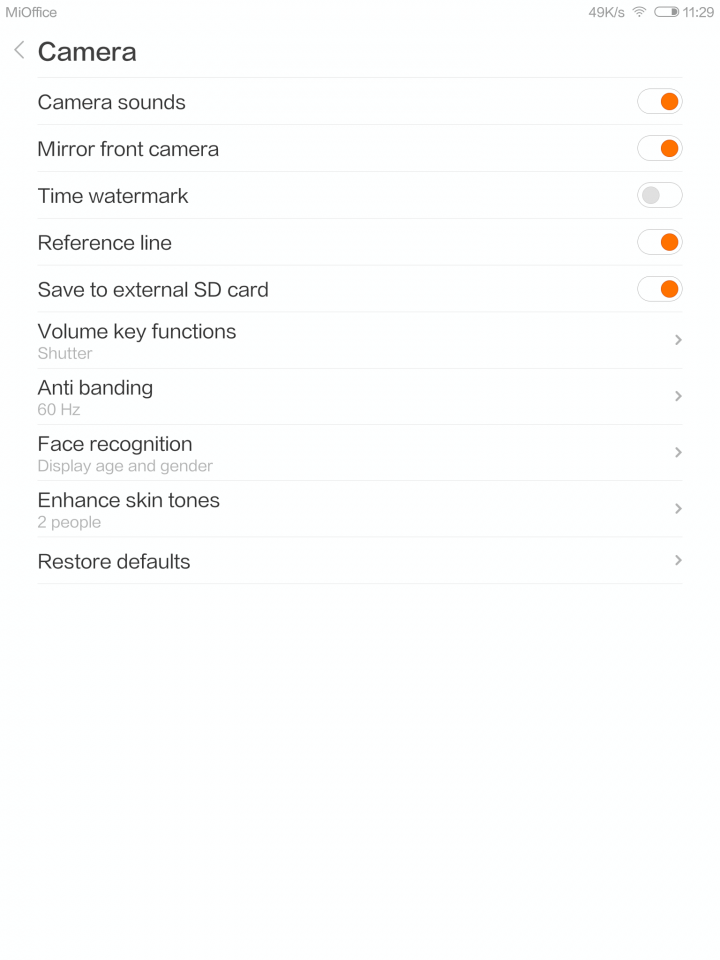Image resolution: width=720 pixels, height=960 pixels.
Task: Open the Anti banding 60 Hz setting
Action: 360,397
